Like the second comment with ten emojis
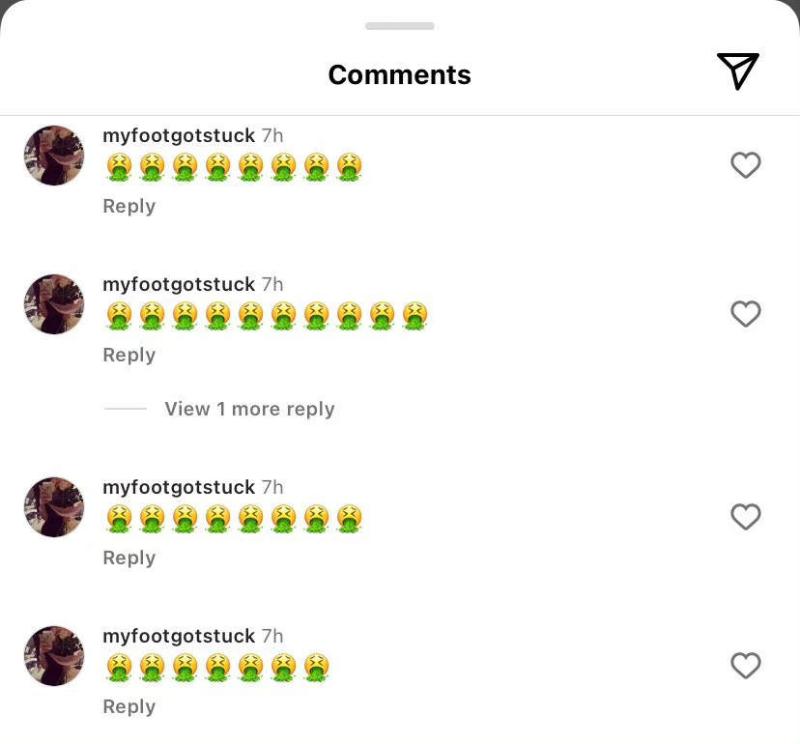 746,314
